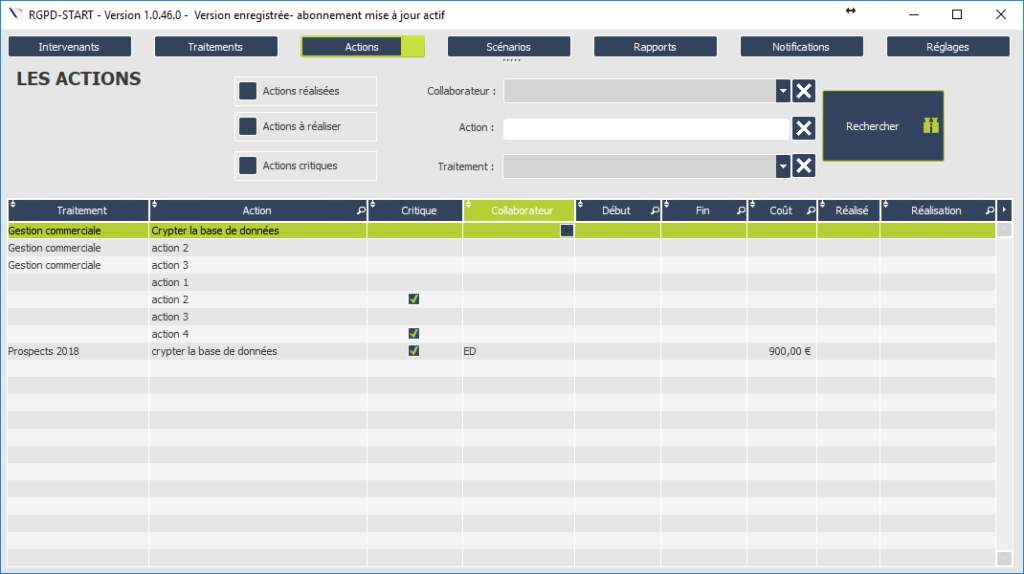Sort by the Collaborateur column header

(x=519, y=210)
